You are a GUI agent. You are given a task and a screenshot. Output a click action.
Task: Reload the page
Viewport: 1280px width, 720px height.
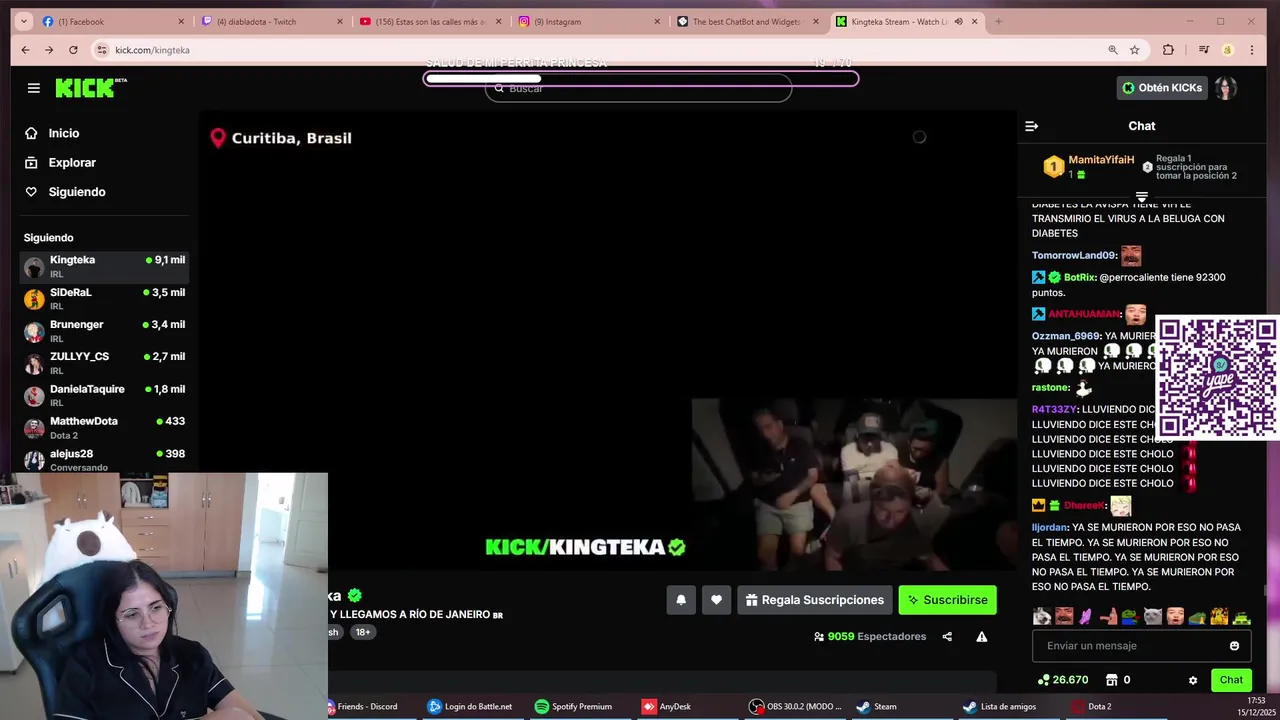click(x=73, y=50)
